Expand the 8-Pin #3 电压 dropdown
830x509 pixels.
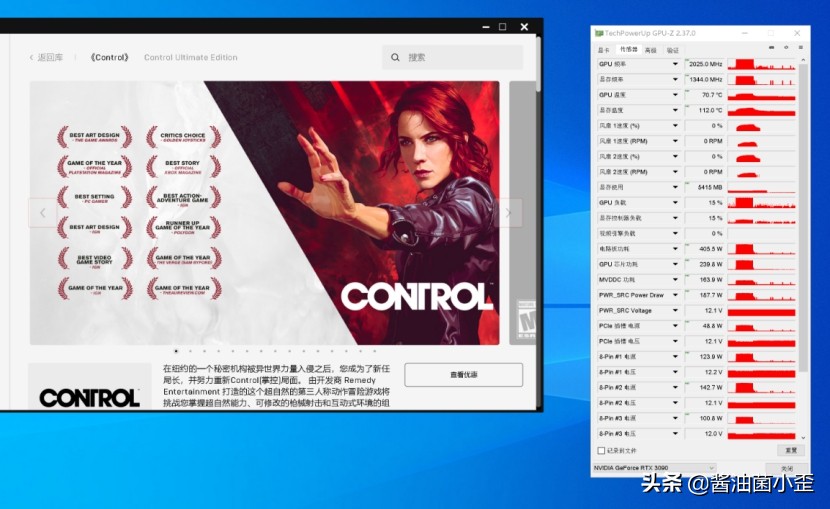[675, 434]
